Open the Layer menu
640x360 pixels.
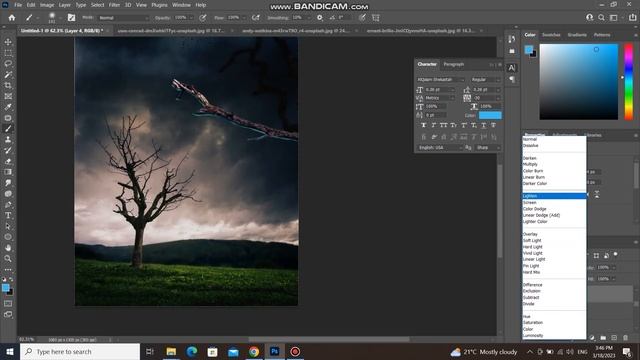[x=64, y=5]
